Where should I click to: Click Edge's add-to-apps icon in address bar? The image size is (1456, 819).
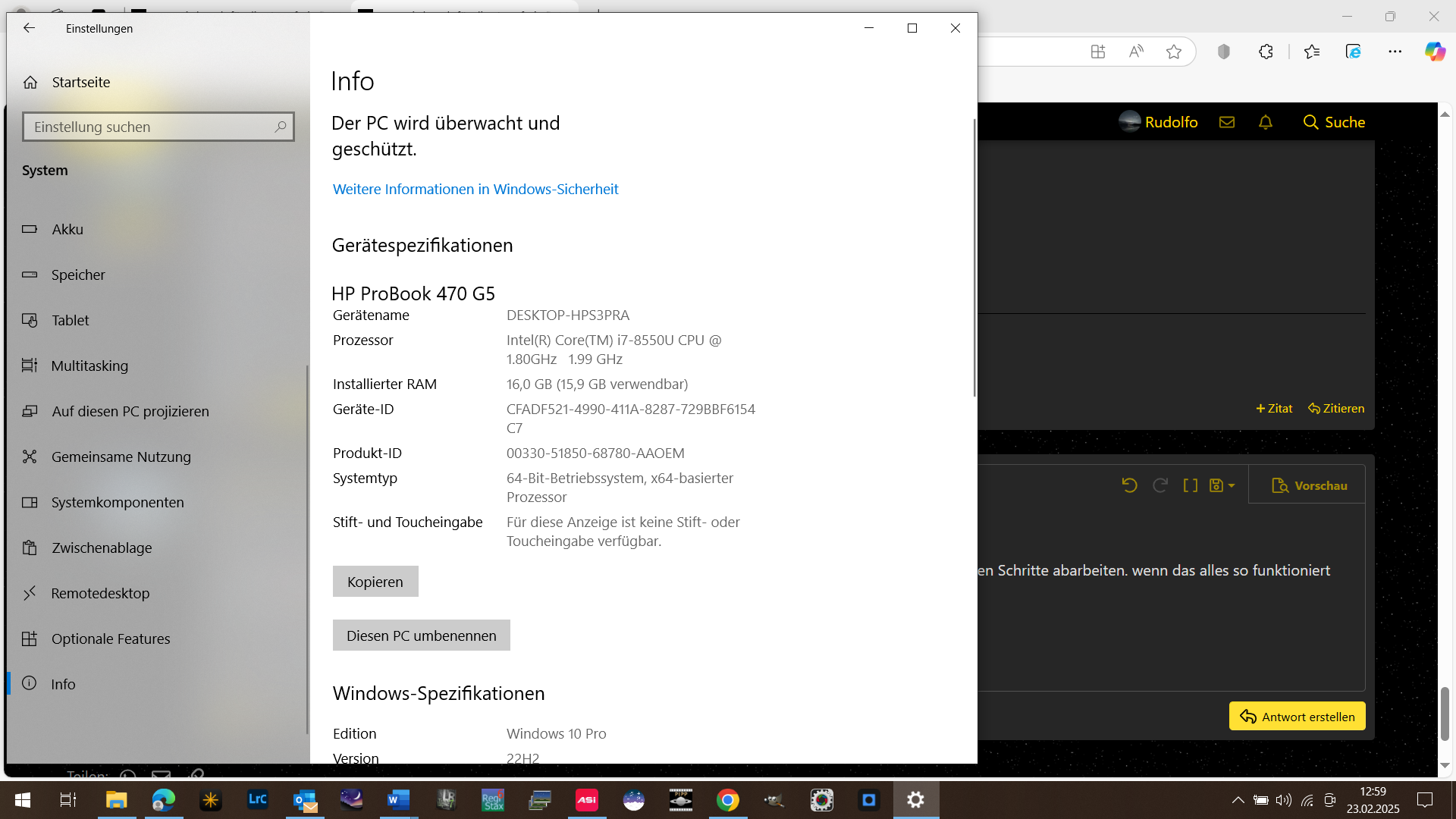[x=1098, y=52]
